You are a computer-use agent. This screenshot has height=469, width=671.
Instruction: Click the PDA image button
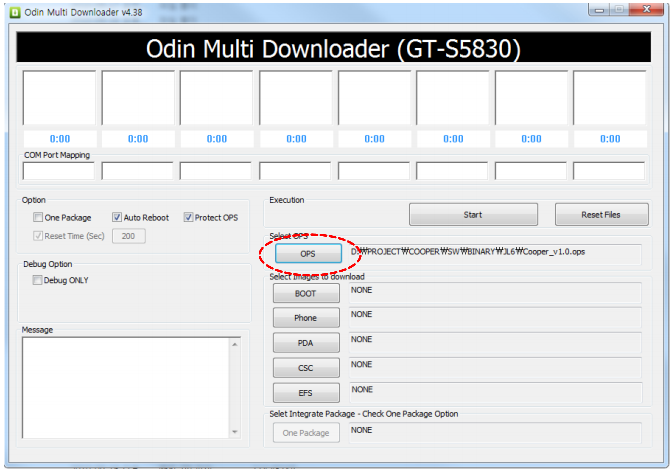[305, 343]
